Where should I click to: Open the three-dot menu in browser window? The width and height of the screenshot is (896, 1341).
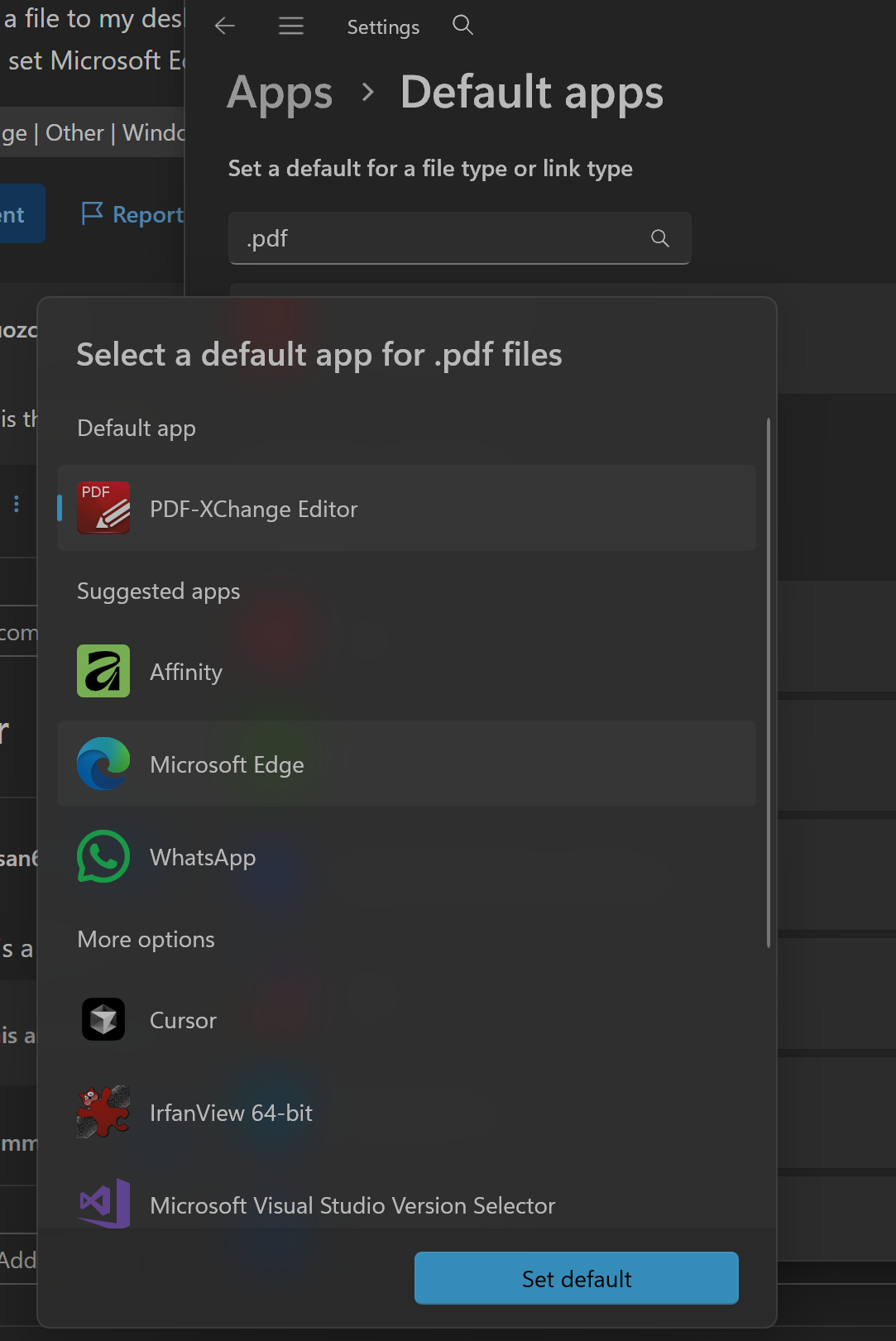[x=17, y=504]
